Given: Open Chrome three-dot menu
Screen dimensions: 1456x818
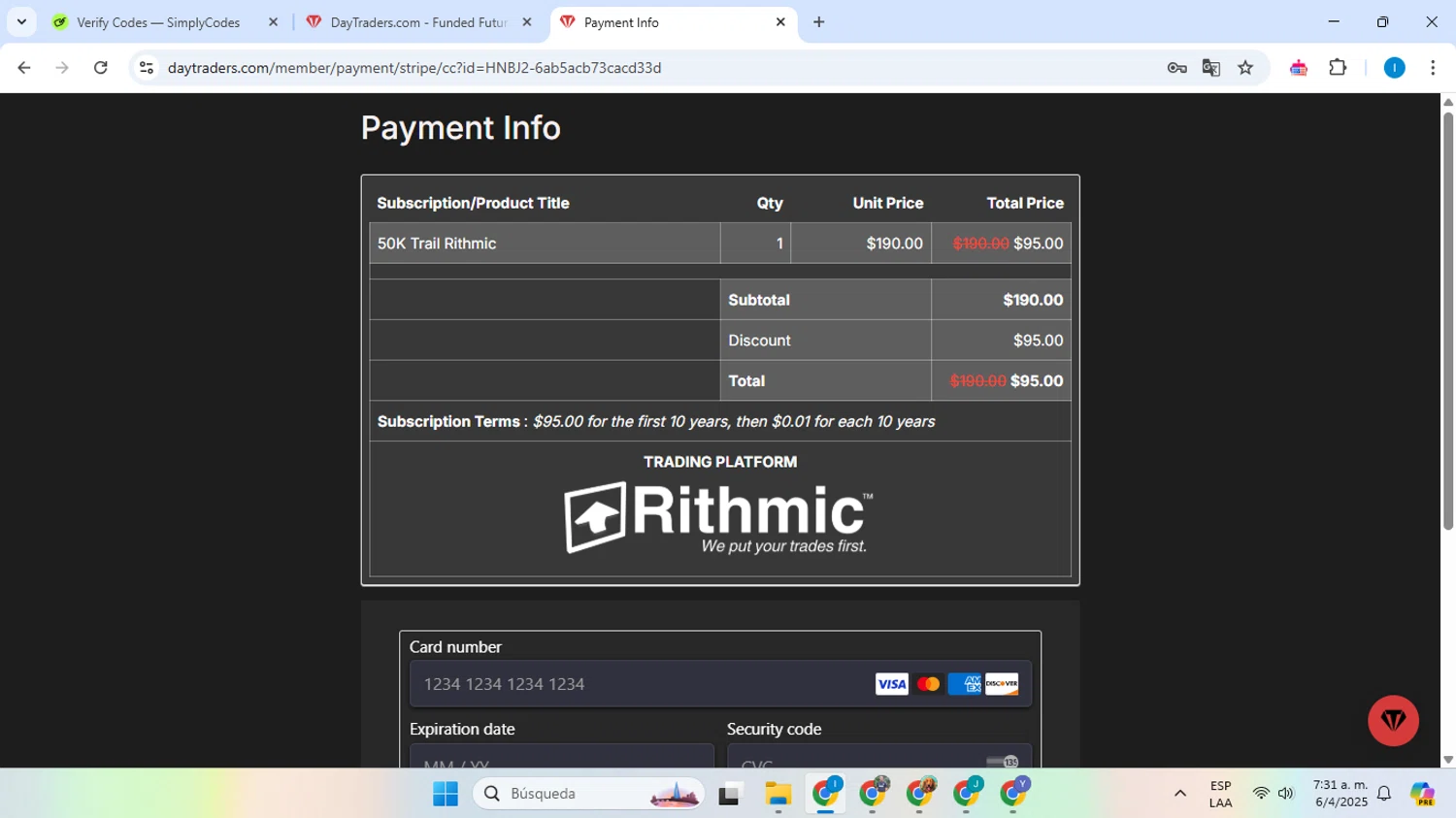Looking at the screenshot, I should click(1433, 68).
